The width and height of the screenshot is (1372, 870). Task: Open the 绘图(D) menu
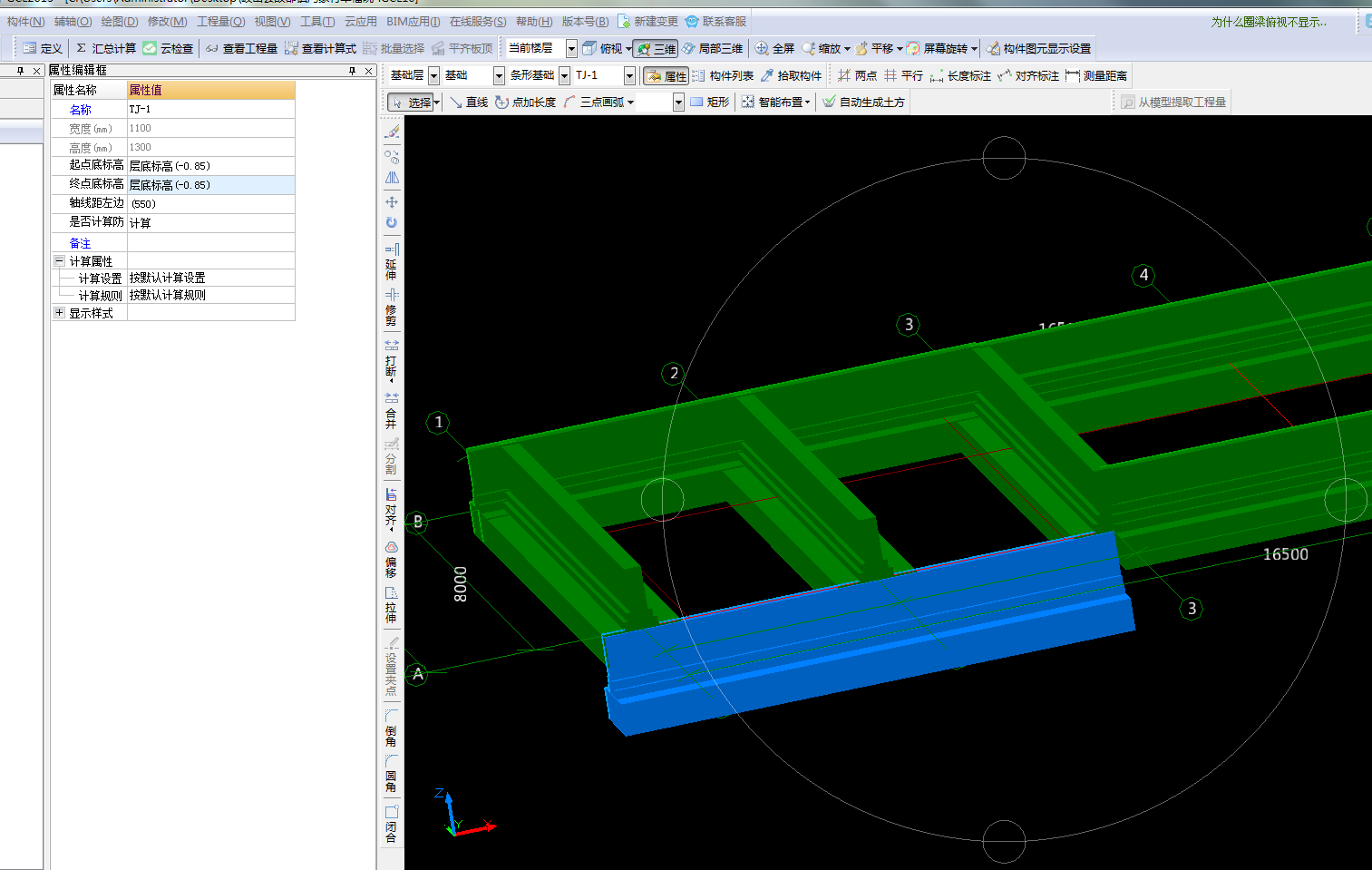coord(120,22)
